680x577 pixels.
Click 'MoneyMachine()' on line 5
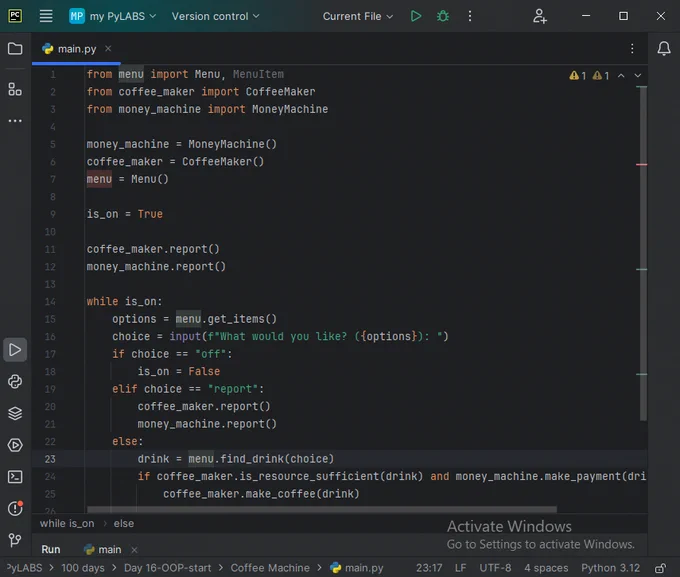[232, 144]
